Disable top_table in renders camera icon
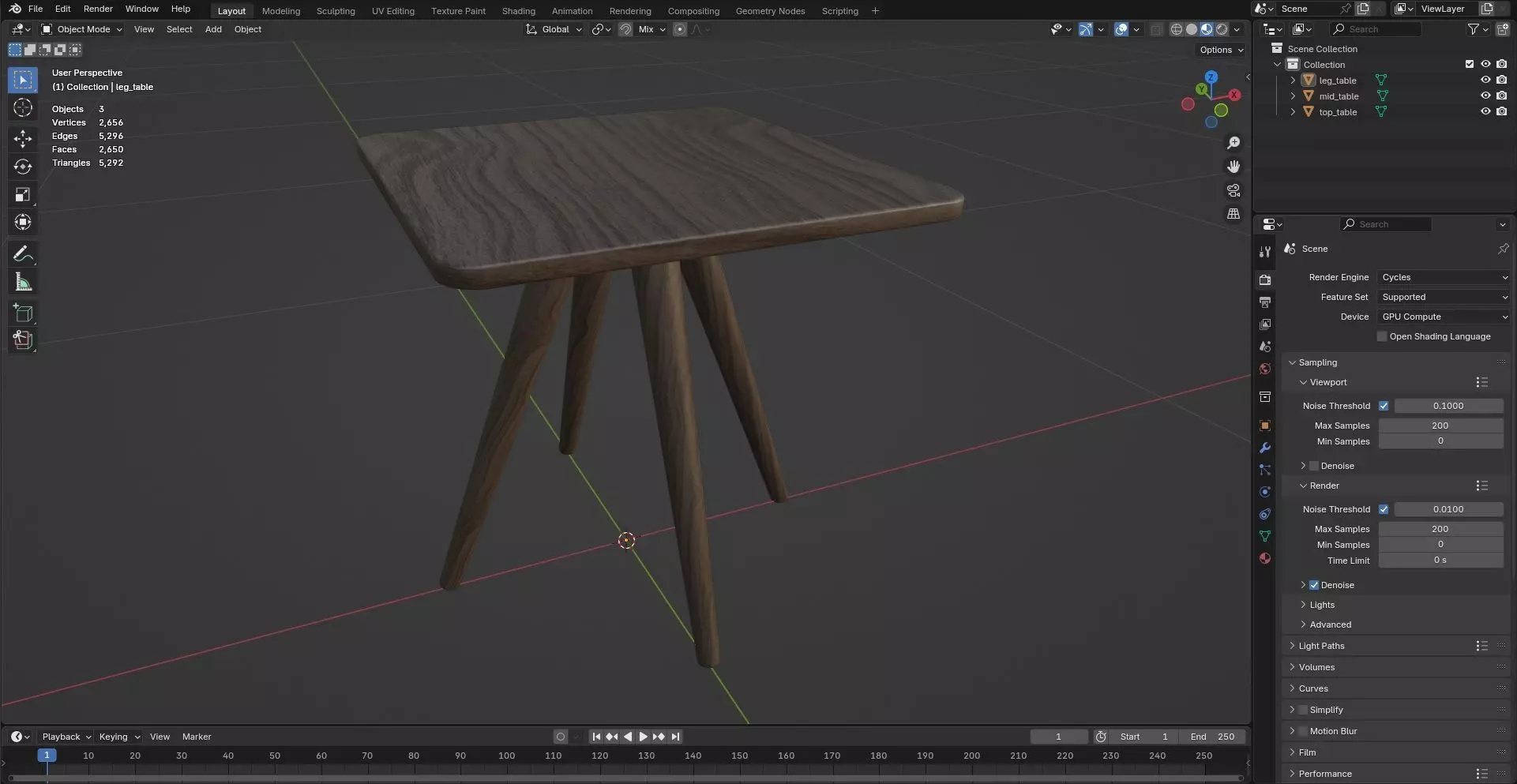The height and width of the screenshot is (784, 1517). pos(1501,111)
